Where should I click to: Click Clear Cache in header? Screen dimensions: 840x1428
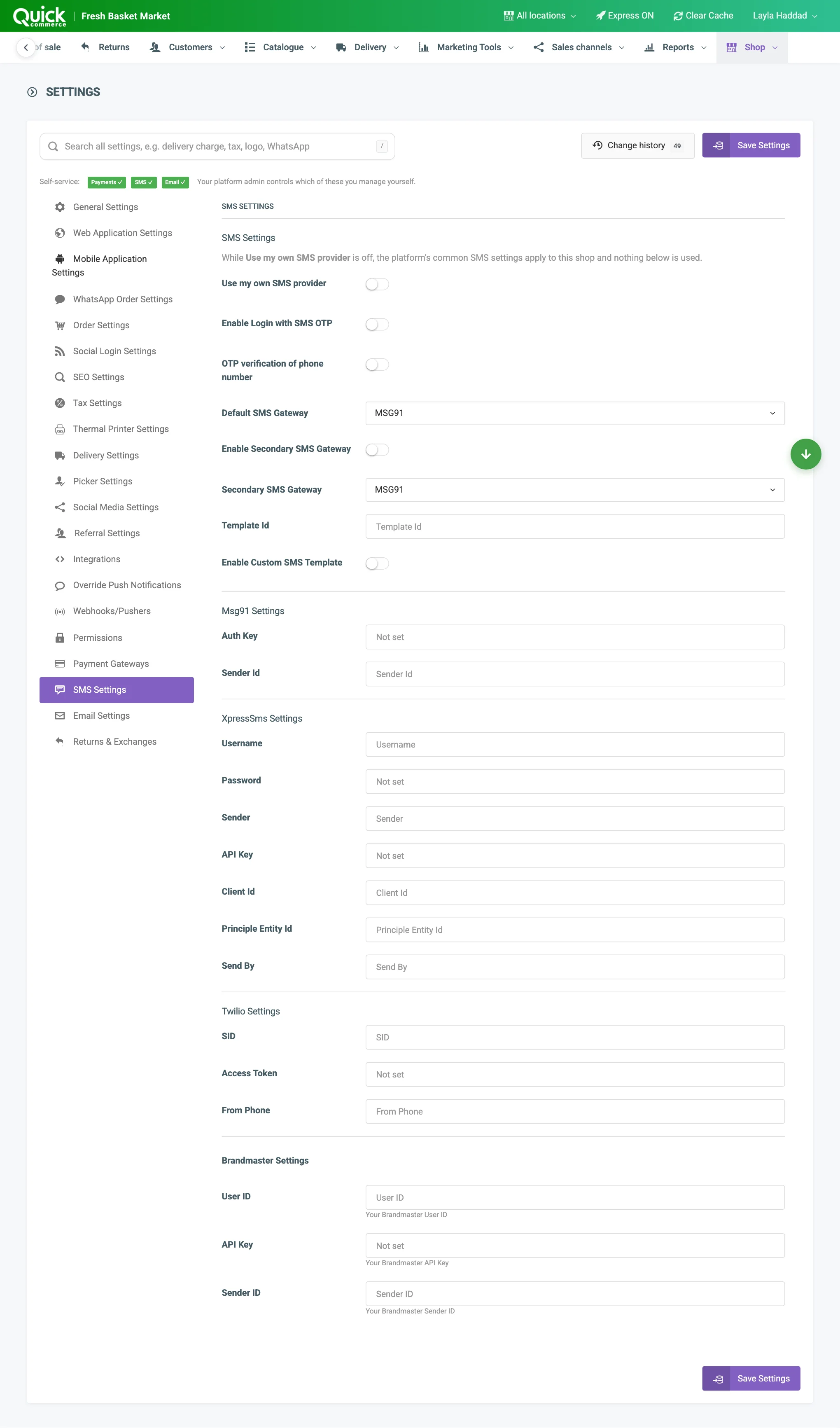point(703,16)
